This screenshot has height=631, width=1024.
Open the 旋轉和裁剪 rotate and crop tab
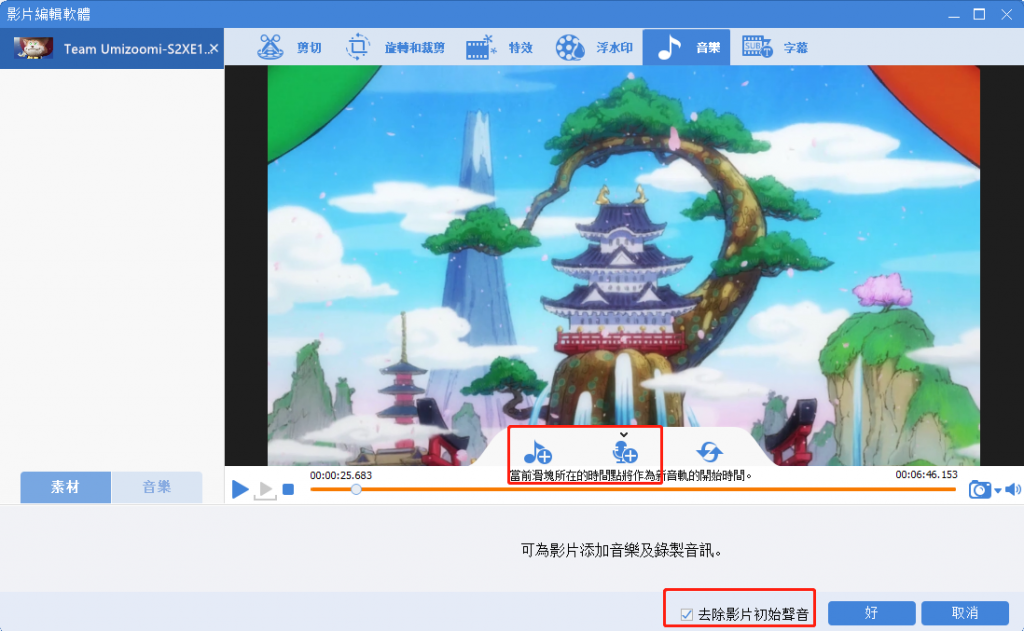tap(395, 48)
